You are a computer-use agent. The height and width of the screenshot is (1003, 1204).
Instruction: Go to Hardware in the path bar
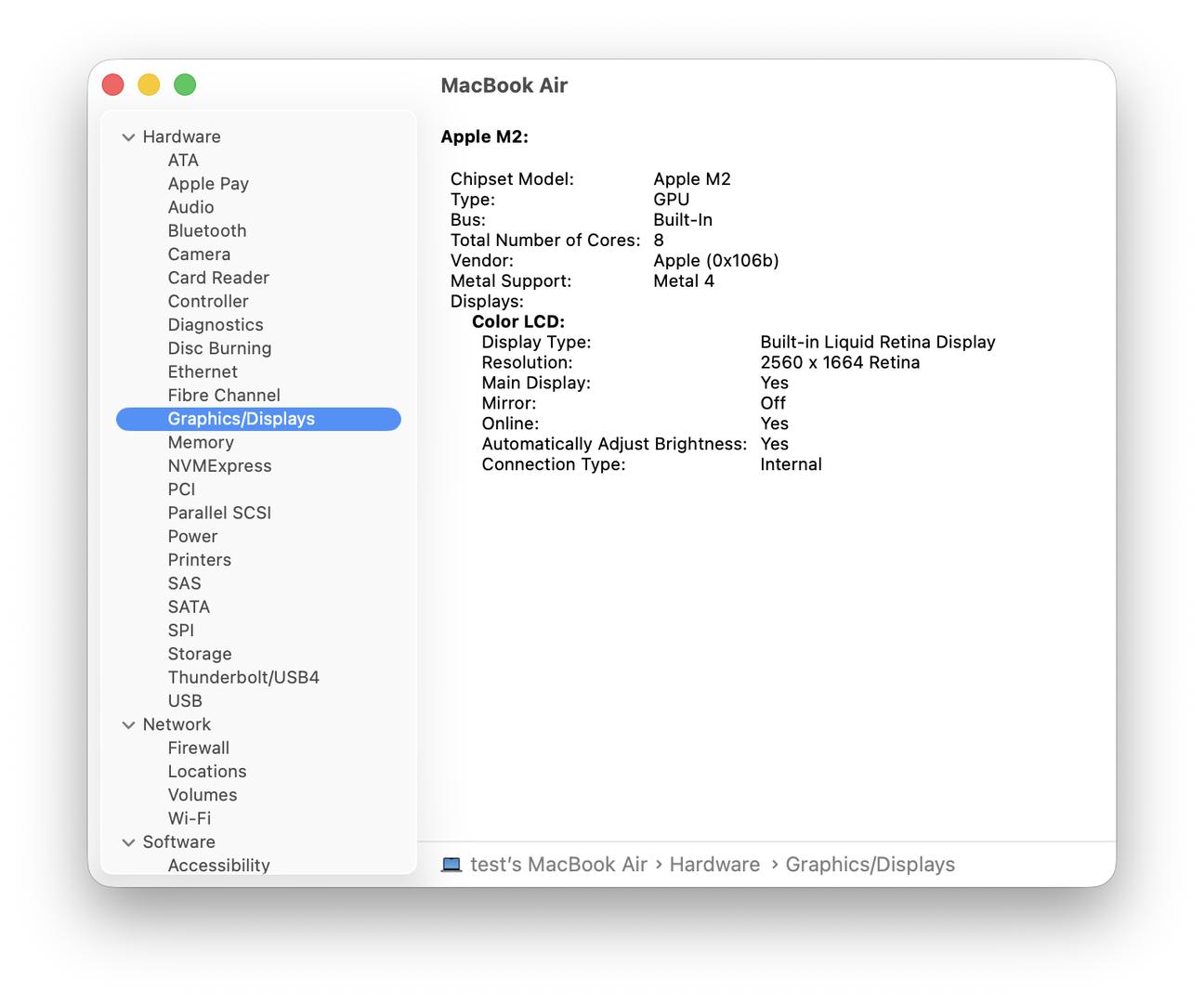[x=714, y=865]
